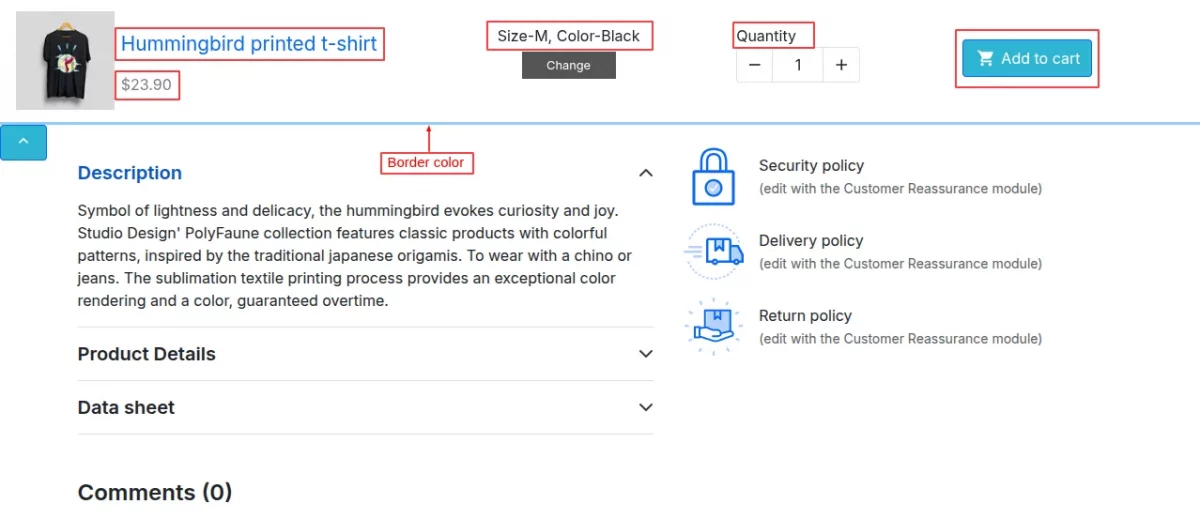Click the $23.90 price text
Image resolution: width=1200 pixels, height=519 pixels.
pyautogui.click(x=146, y=85)
